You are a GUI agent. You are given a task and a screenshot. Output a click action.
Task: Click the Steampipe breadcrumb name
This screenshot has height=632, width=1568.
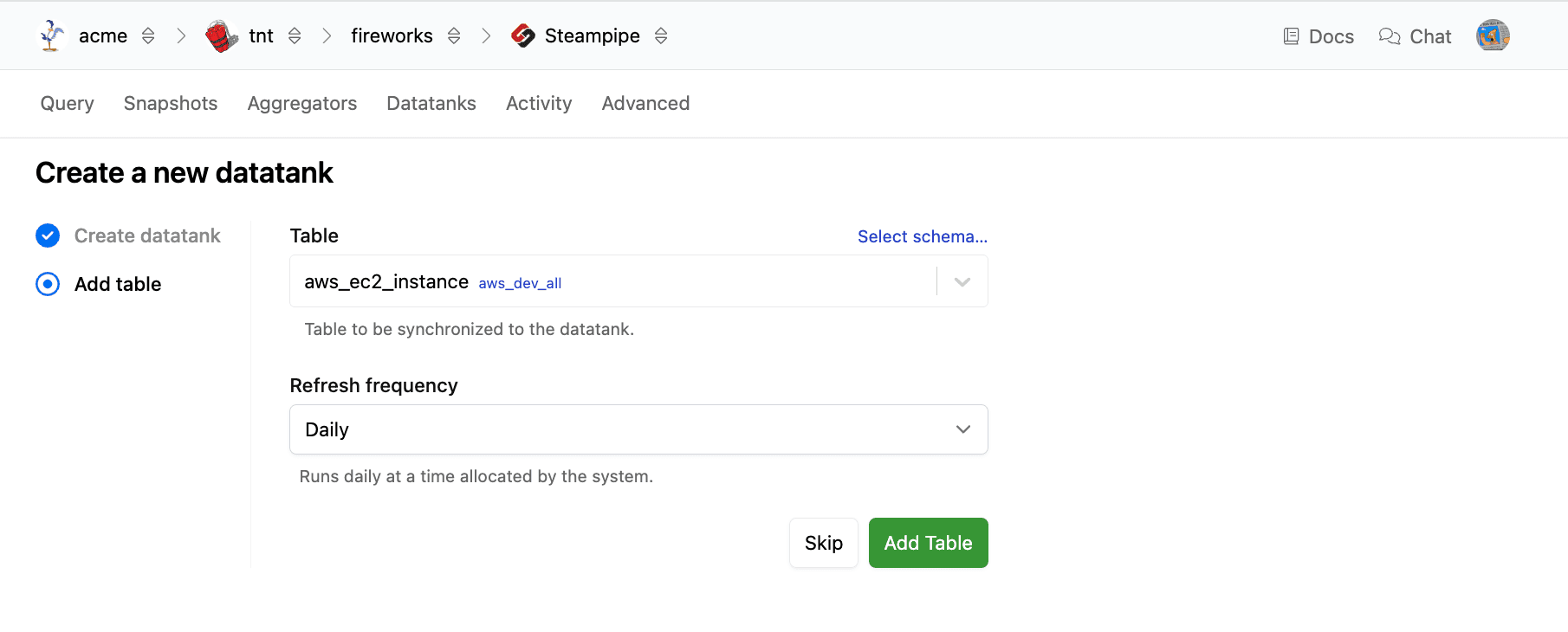(593, 35)
